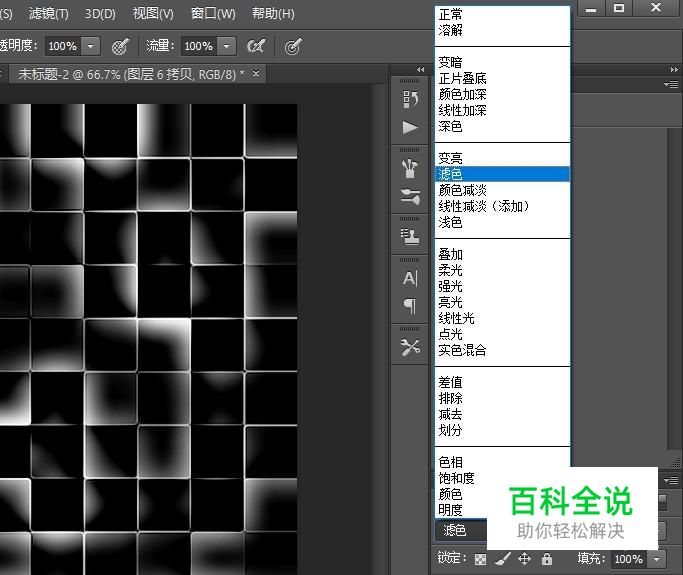683x575 pixels.
Task: Choose 差值 blend mode
Action: [502, 382]
